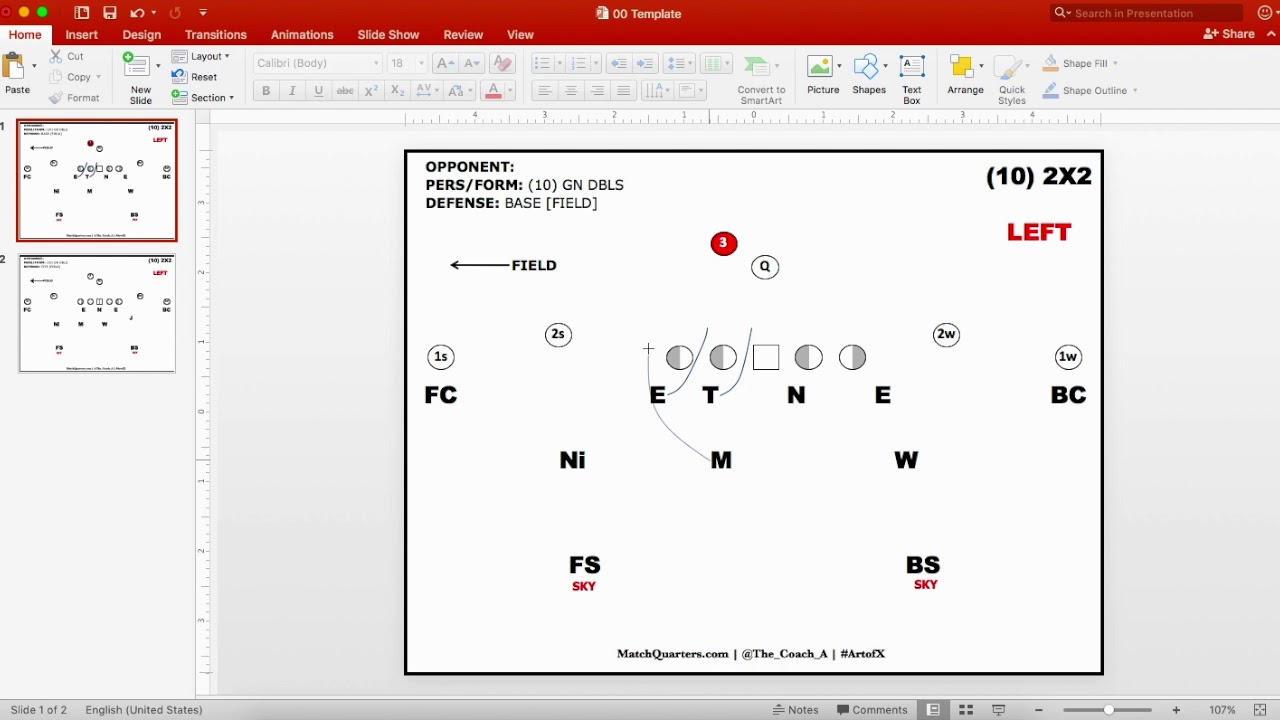Open the Shape Outline dropdown arrow
This screenshot has width=1280, height=720.
1135,90
